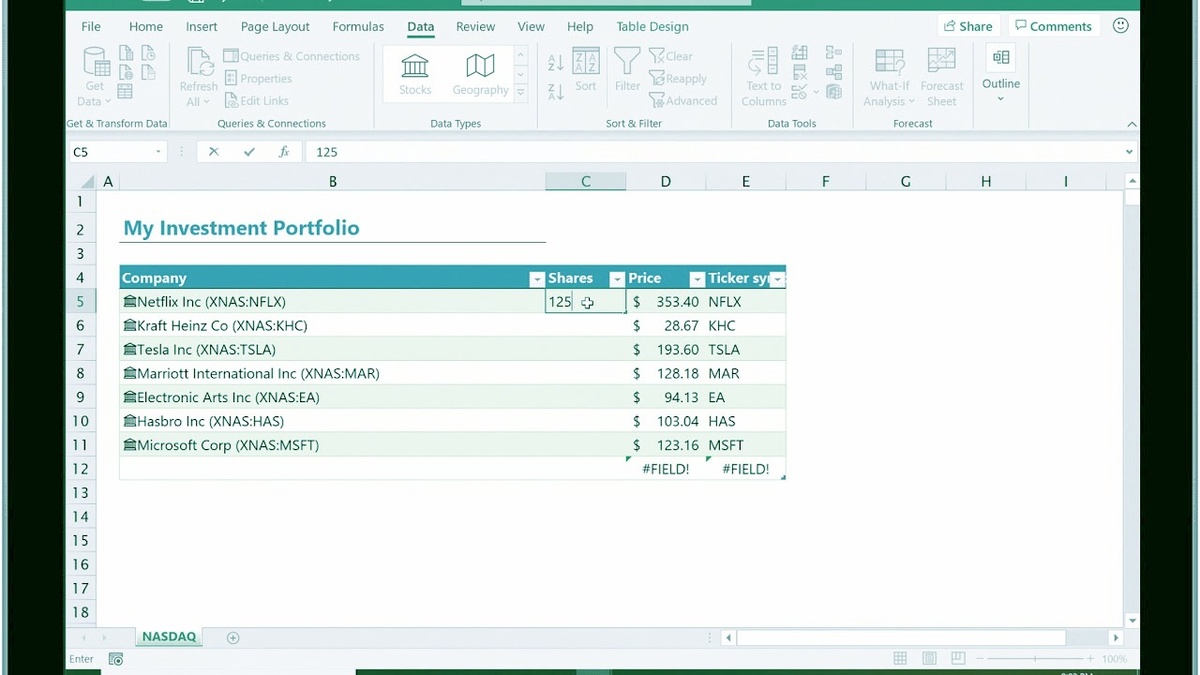Confirm entry with formula bar checkmark

[249, 152]
